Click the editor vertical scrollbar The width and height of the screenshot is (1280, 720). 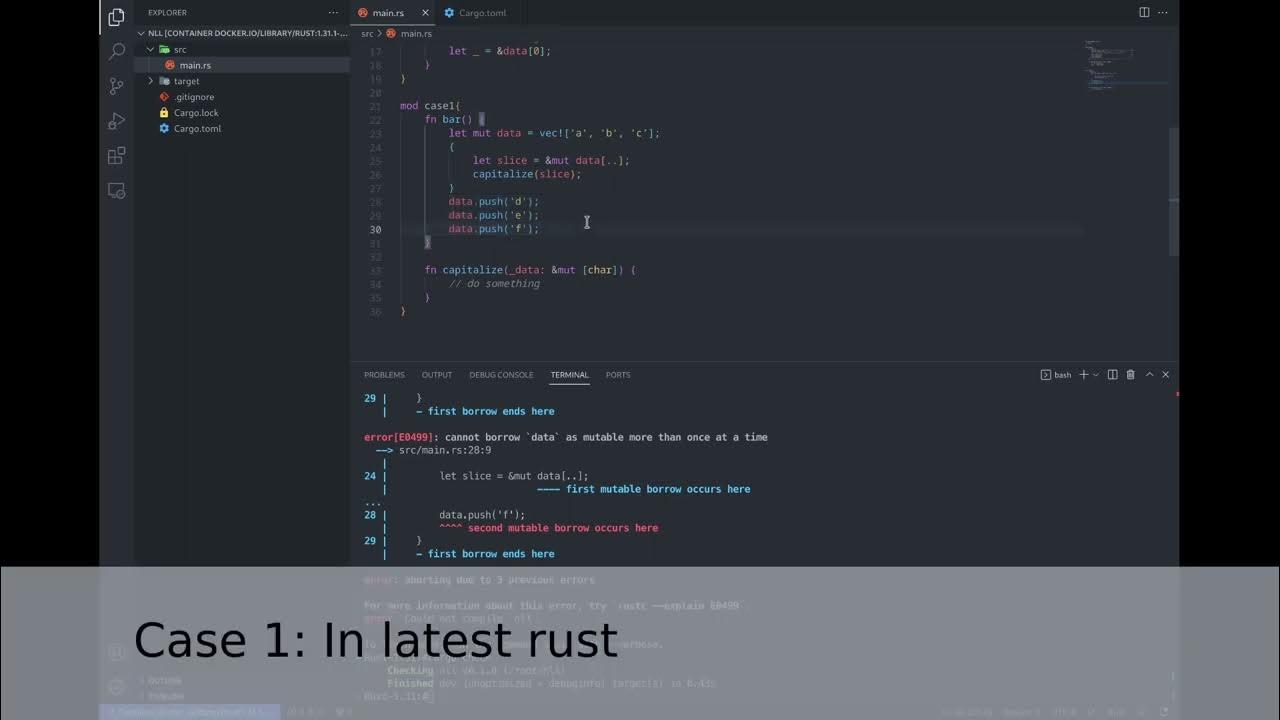1174,190
